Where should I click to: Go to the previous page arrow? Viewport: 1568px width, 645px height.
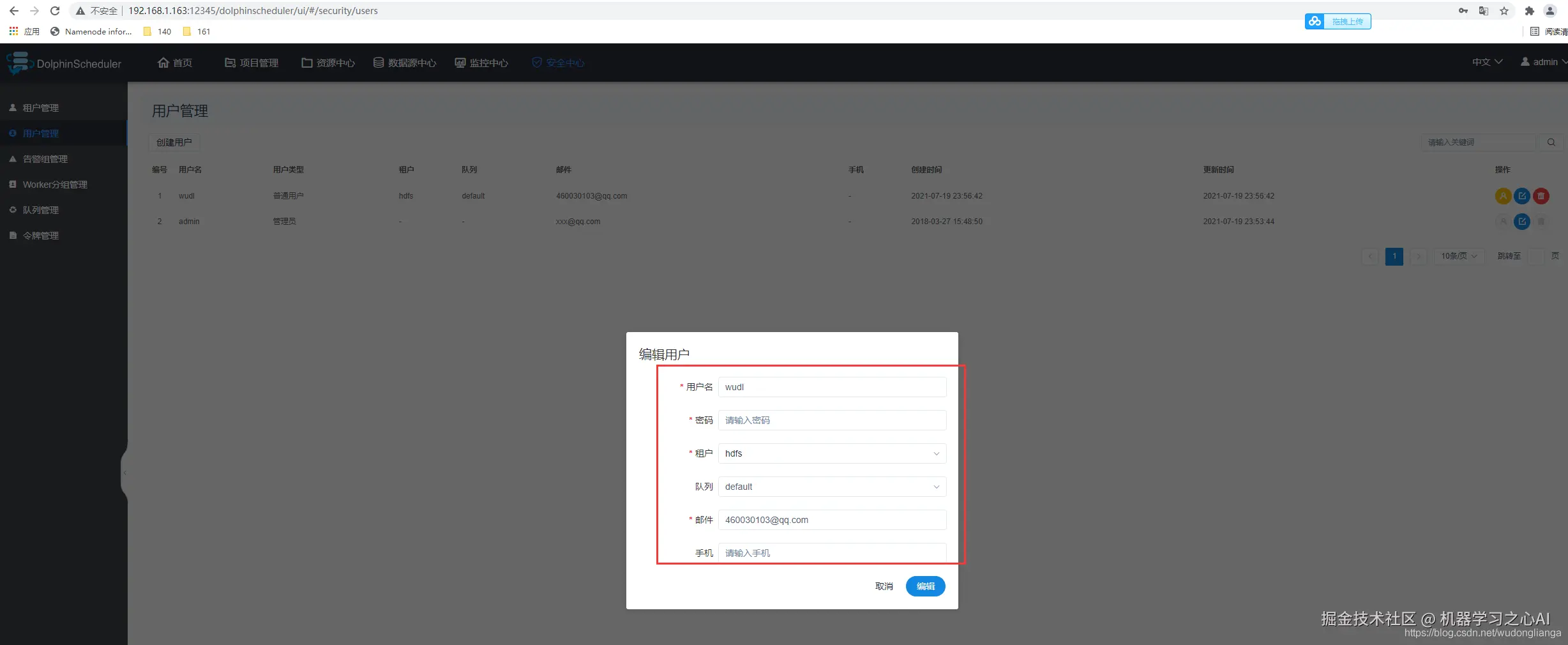coord(1370,256)
